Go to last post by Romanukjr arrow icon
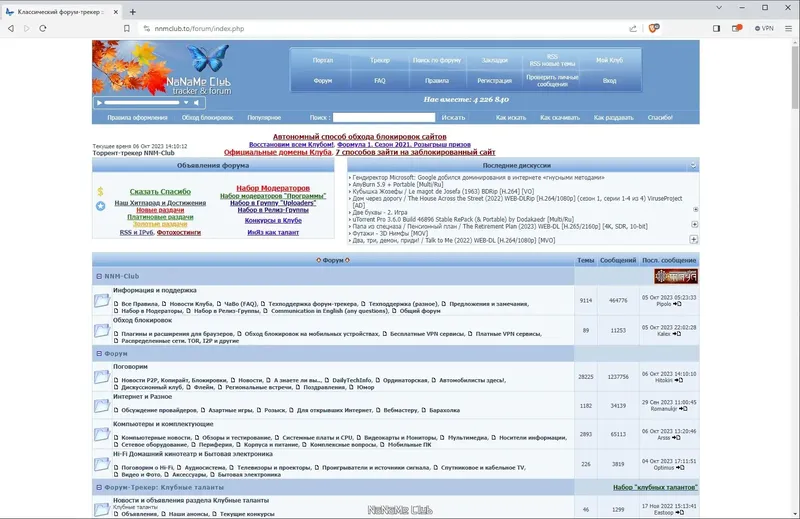This screenshot has height=519, width=800. (683, 409)
